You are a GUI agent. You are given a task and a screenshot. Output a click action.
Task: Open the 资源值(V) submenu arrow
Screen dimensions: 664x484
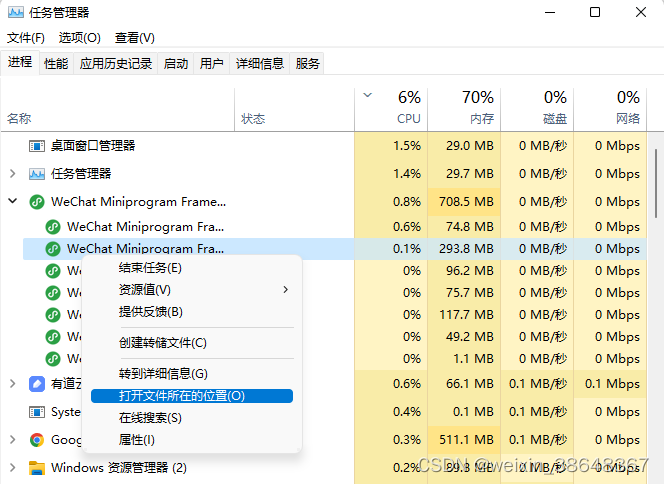click(x=285, y=290)
